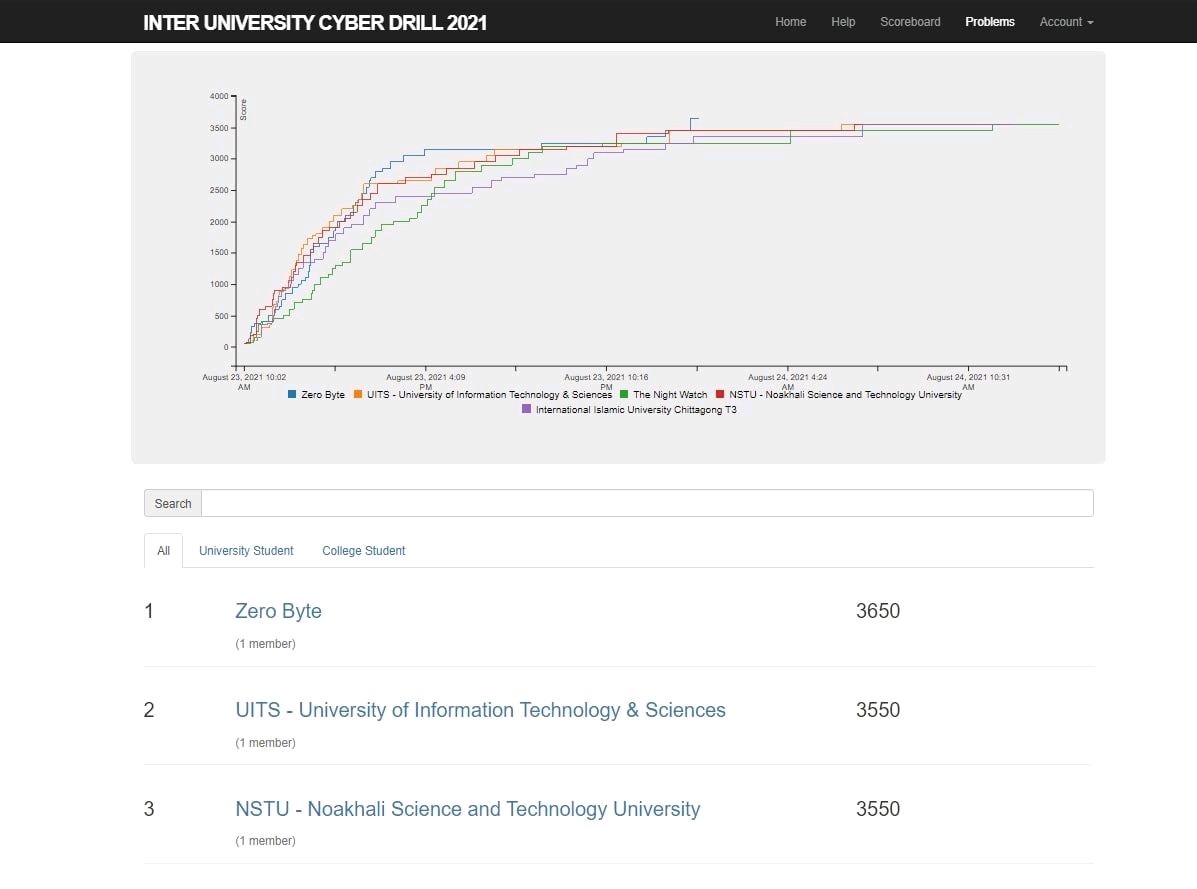The width and height of the screenshot is (1197, 889).
Task: Click inside the Search input field
Action: coord(647,503)
